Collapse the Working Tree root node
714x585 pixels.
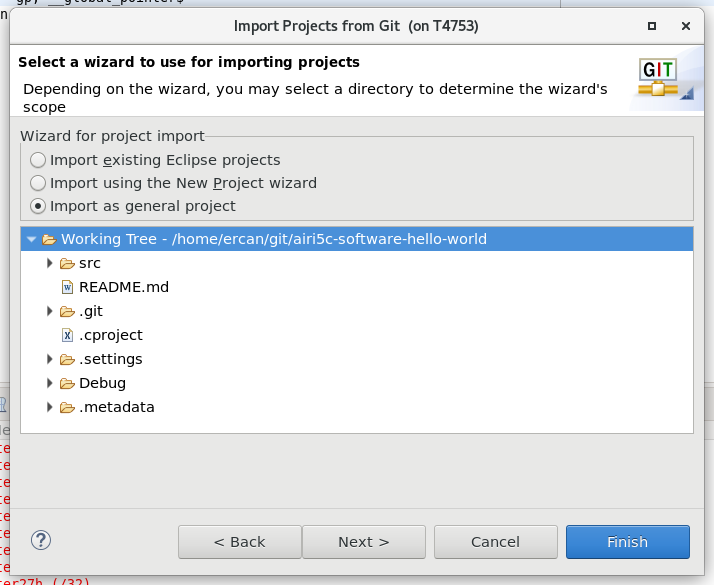point(31,239)
